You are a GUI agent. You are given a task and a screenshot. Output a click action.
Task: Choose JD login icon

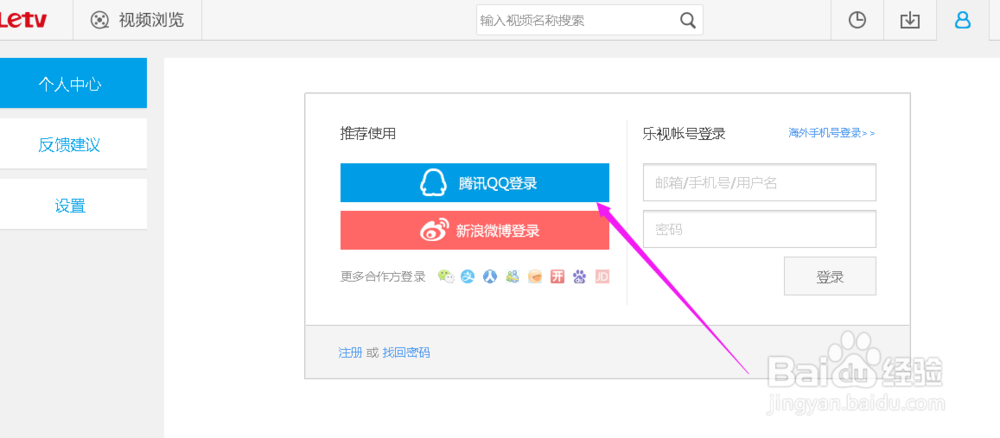click(x=602, y=277)
